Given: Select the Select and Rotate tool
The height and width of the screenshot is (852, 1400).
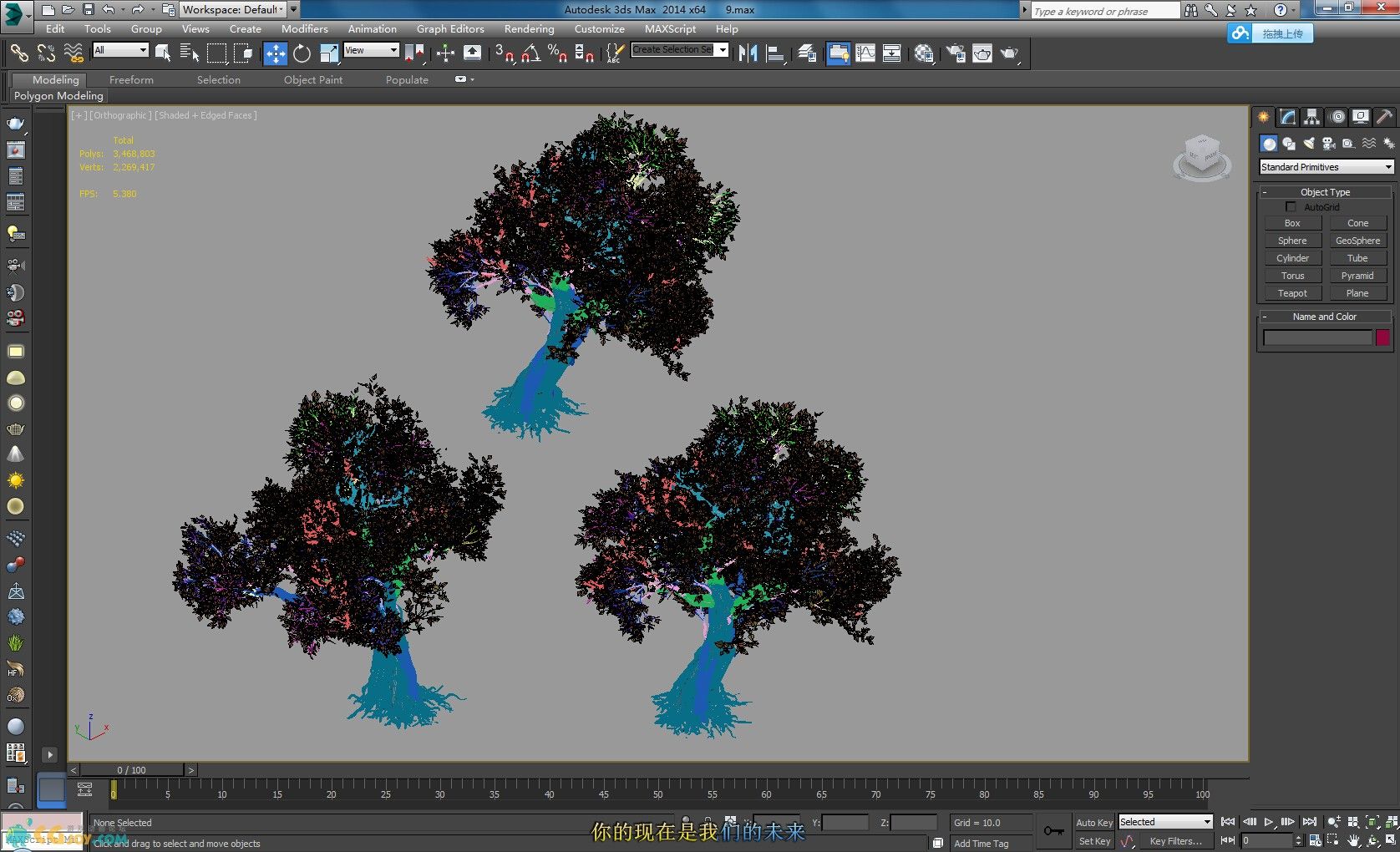Looking at the screenshot, I should 302,53.
